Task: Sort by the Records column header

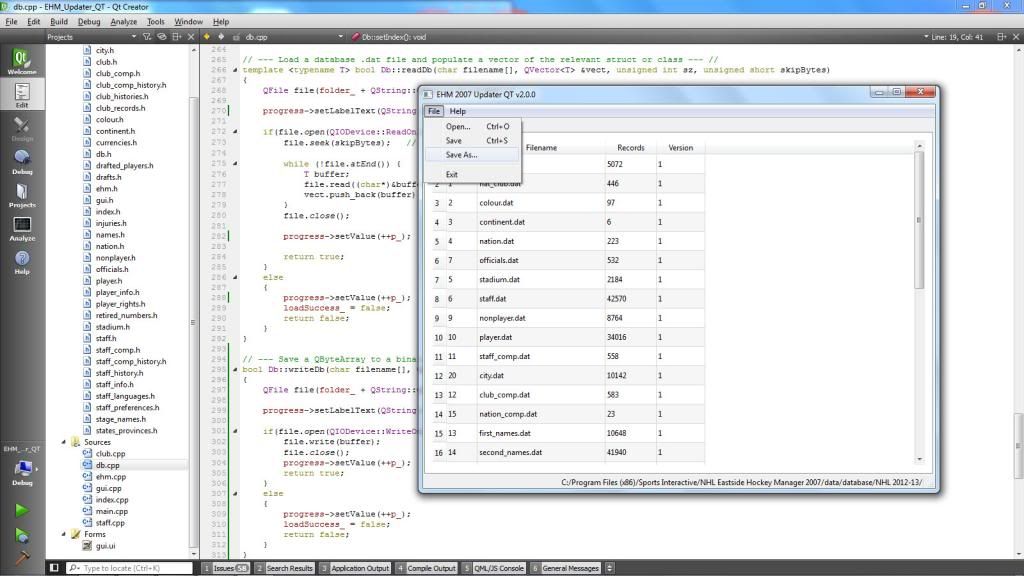Action: tap(631, 148)
